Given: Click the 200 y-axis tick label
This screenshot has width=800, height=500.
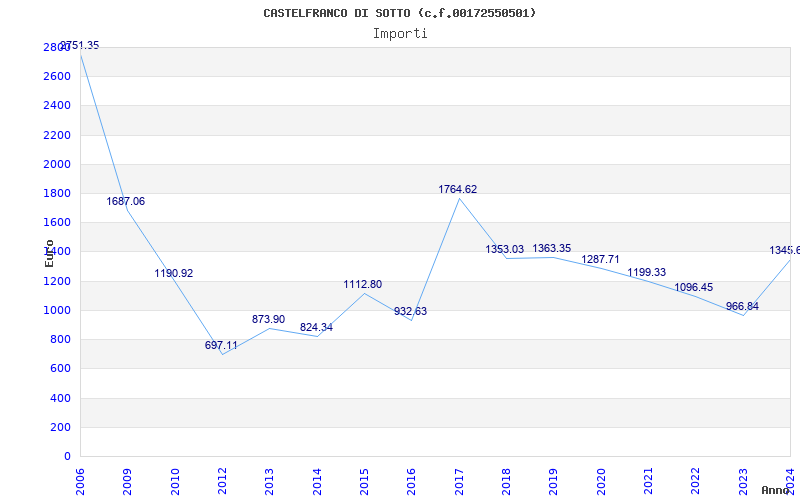Looking at the screenshot, I should point(60,427).
